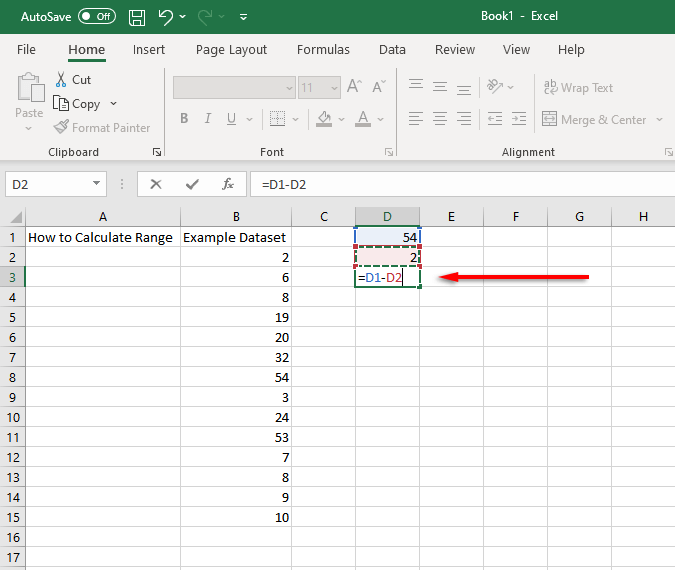Confirm formula with the Enter checkmark

coord(192,184)
